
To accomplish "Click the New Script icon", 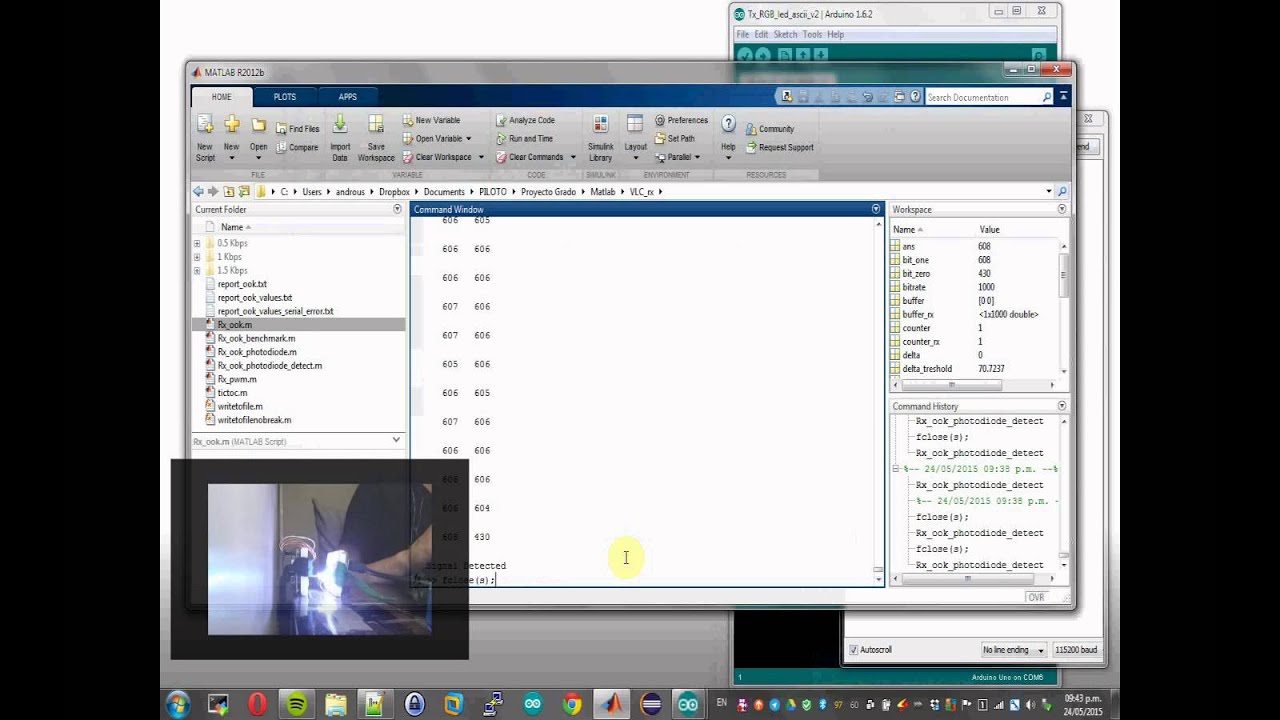I will pos(205,124).
